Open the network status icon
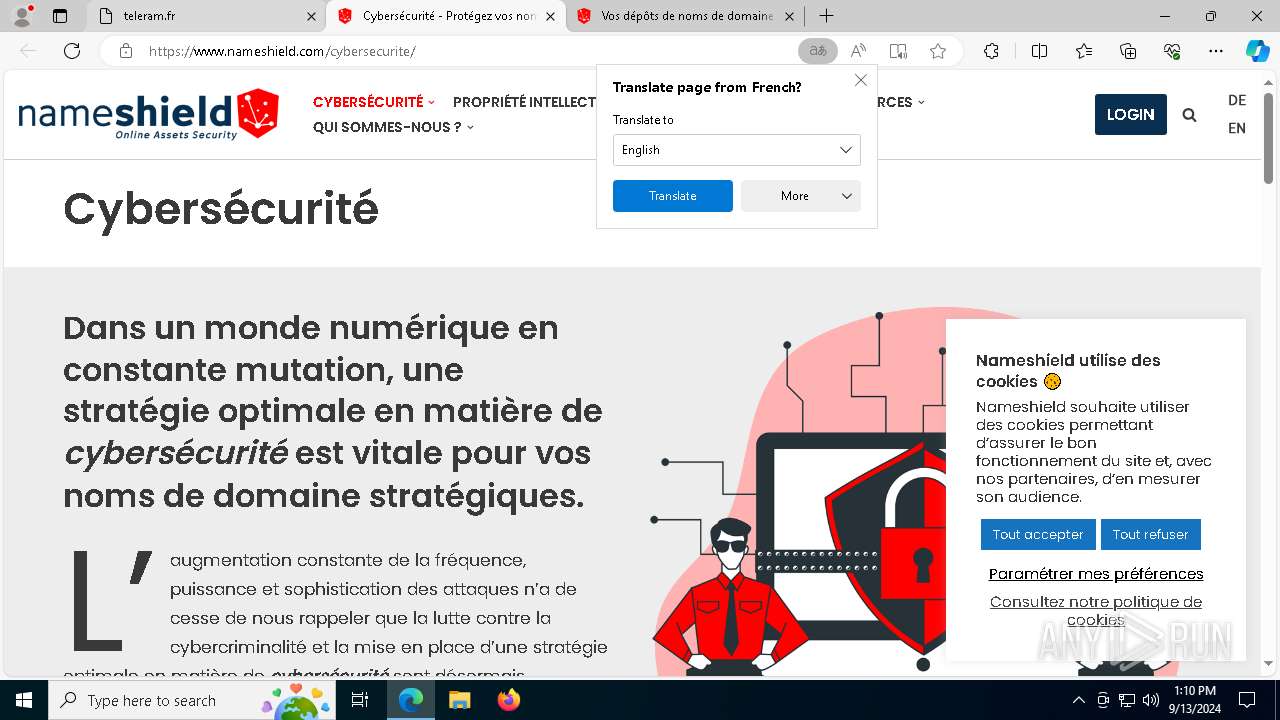This screenshot has width=1280, height=720. (x=1127, y=700)
